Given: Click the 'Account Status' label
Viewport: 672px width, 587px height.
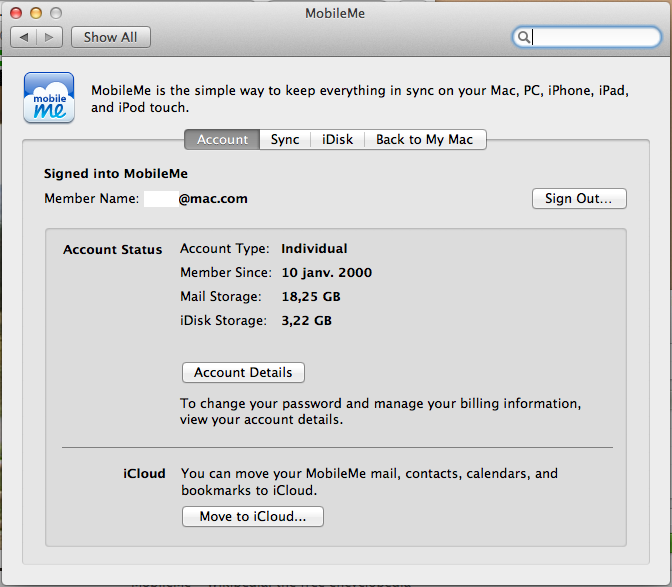Looking at the screenshot, I should click(x=113, y=249).
